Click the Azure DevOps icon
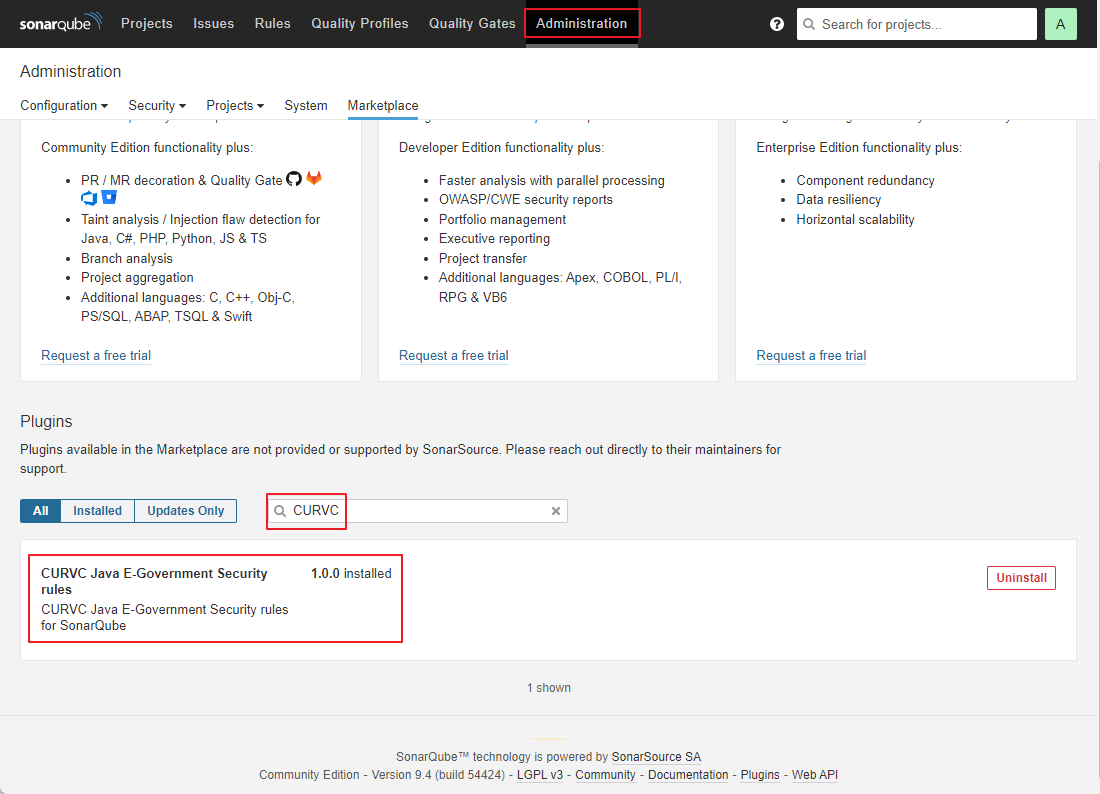Screen dimensions: 1100x794 point(89,198)
